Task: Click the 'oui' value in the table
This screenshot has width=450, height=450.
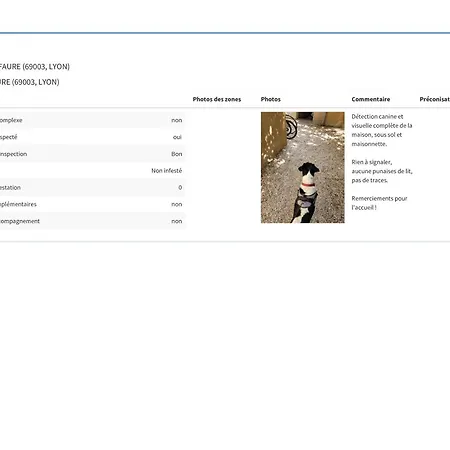Action: click(177, 137)
